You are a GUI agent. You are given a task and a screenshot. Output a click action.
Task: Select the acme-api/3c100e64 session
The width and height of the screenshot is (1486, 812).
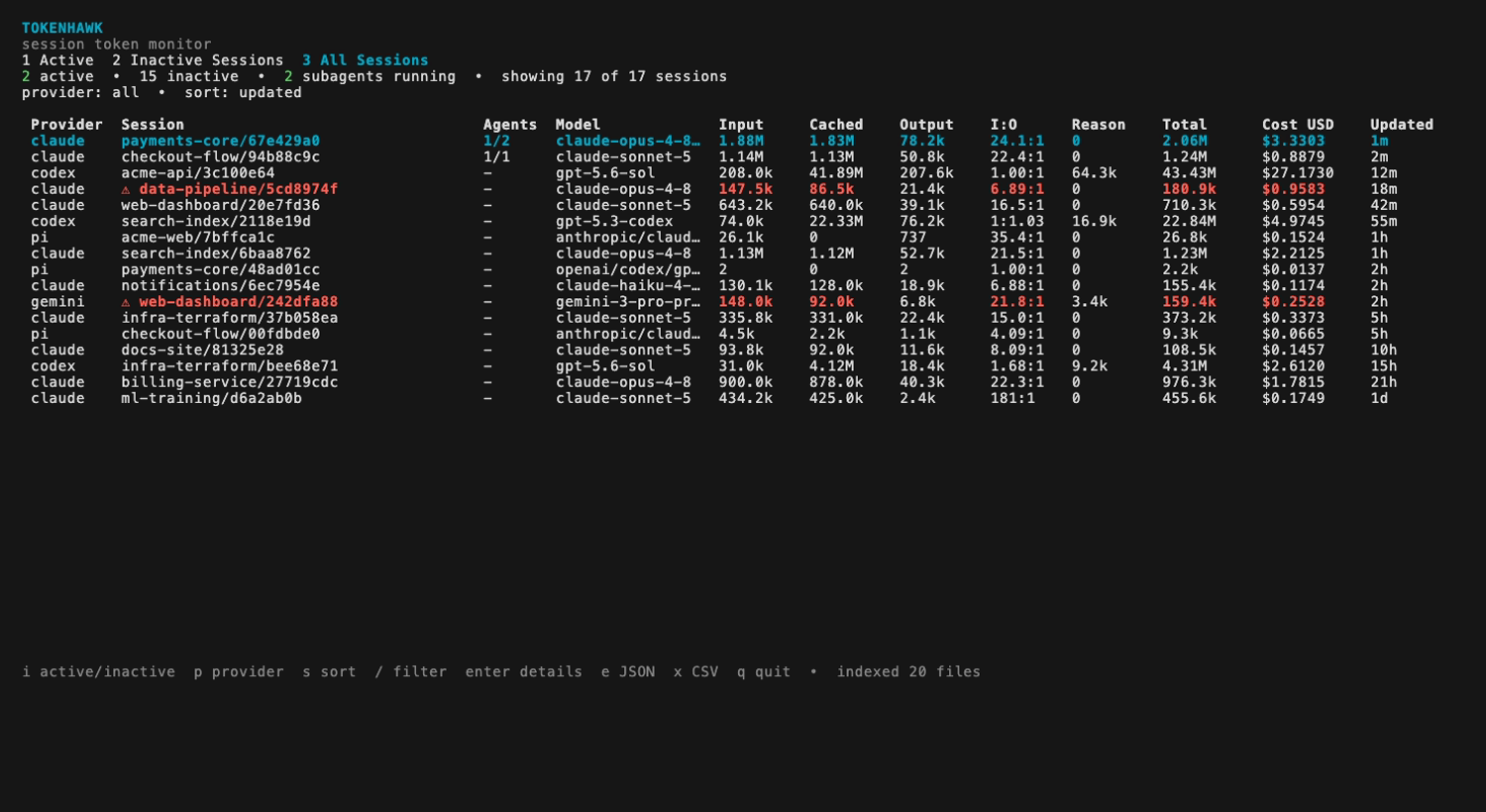[x=197, y=173]
